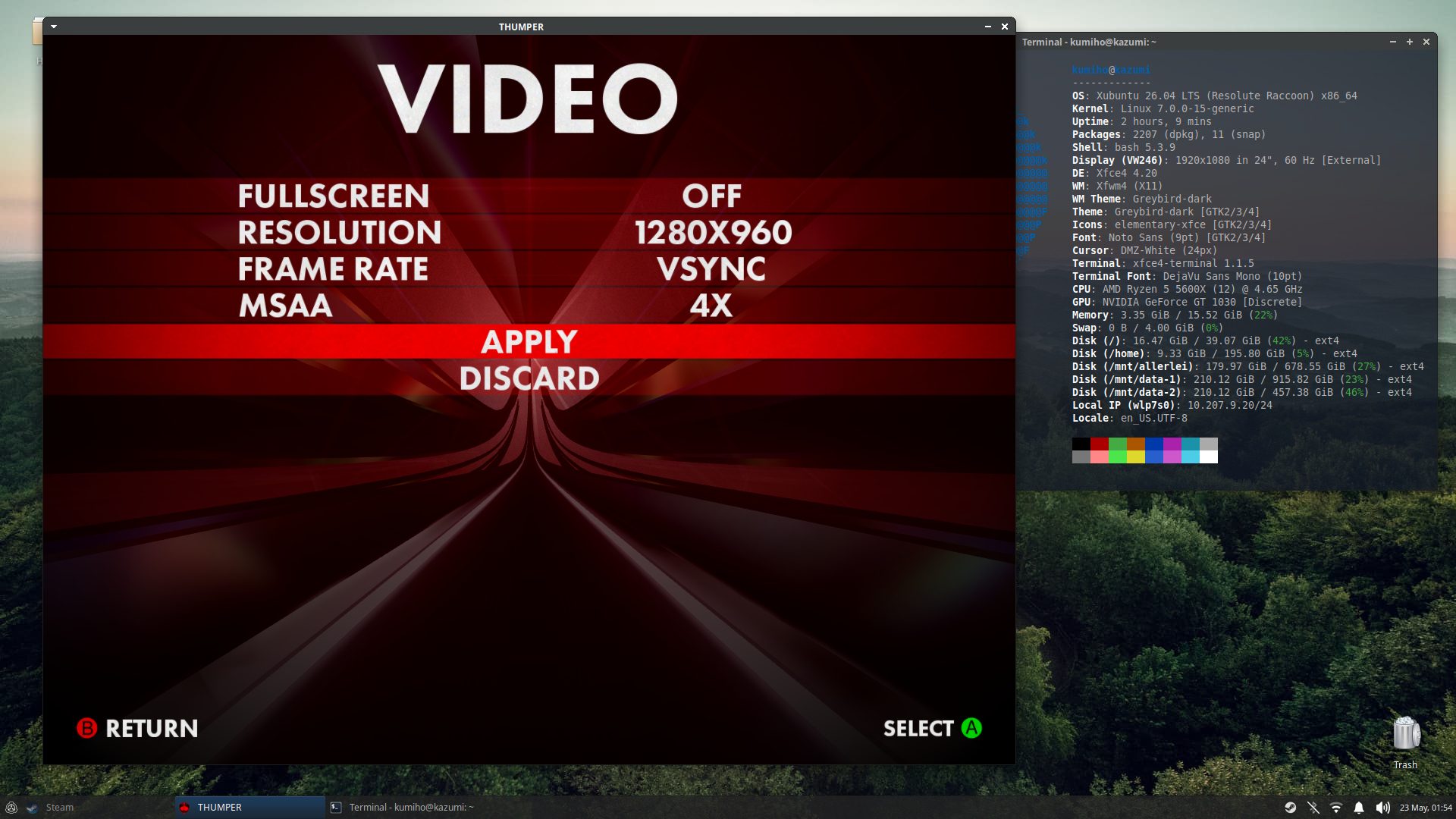Viewport: 1456px width, 819px height.
Task: Click the 'Kernel: Linux 7.0.0-15-generic' line
Action: click(x=1163, y=108)
